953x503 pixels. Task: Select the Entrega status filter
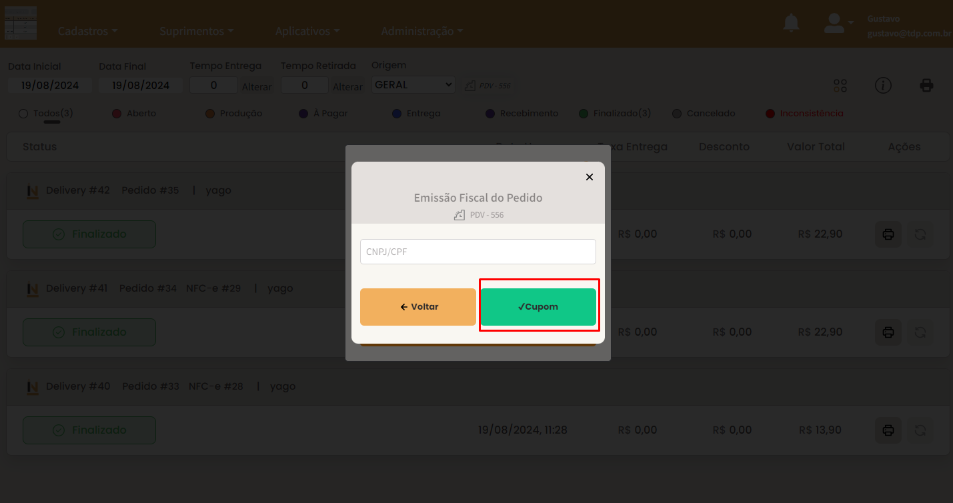pos(416,114)
